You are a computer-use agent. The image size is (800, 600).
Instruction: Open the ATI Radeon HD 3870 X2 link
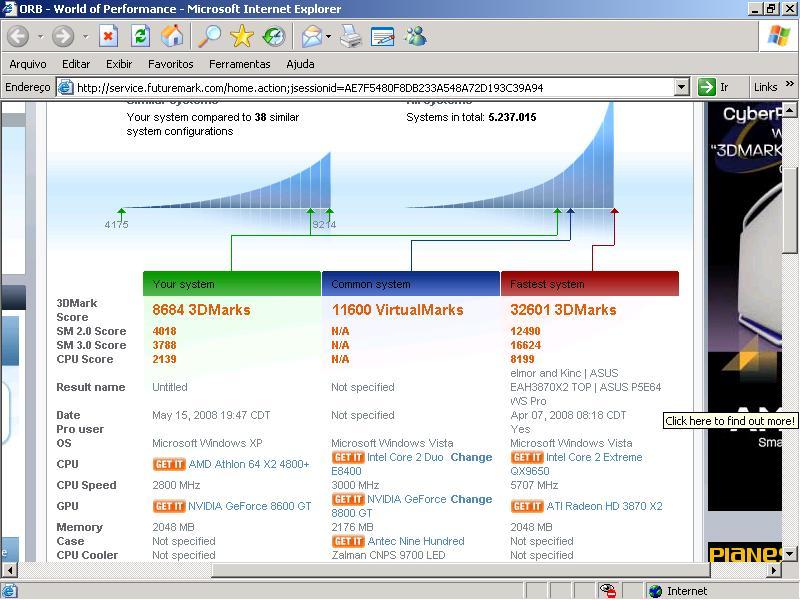point(605,506)
